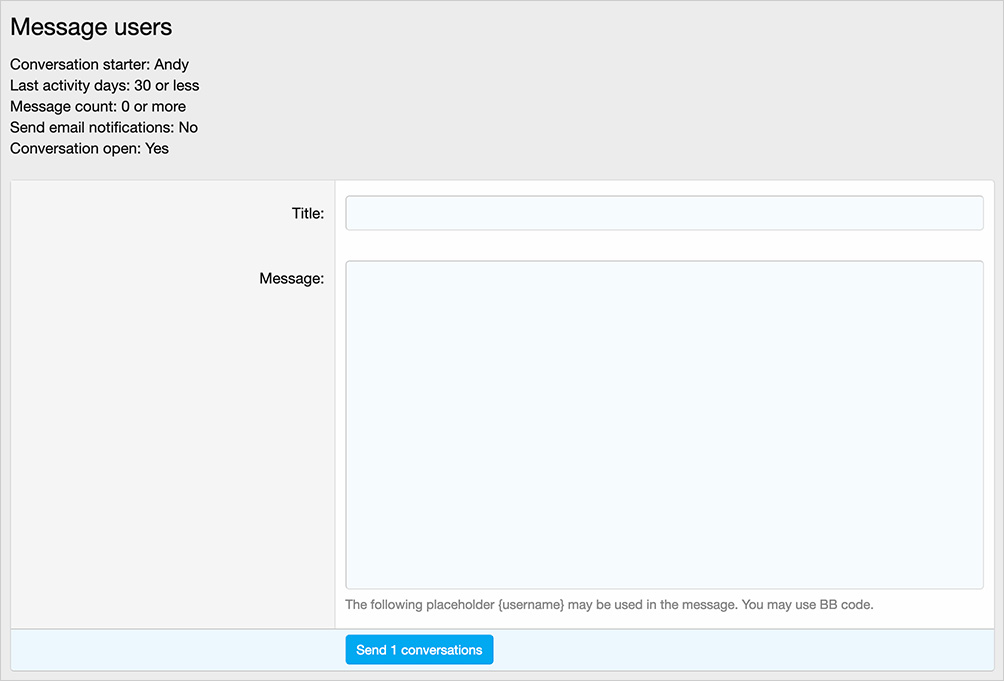Viewport: 1004px width, 681px height.
Task: Click the 'No' value of email notifications
Action: pos(188,128)
